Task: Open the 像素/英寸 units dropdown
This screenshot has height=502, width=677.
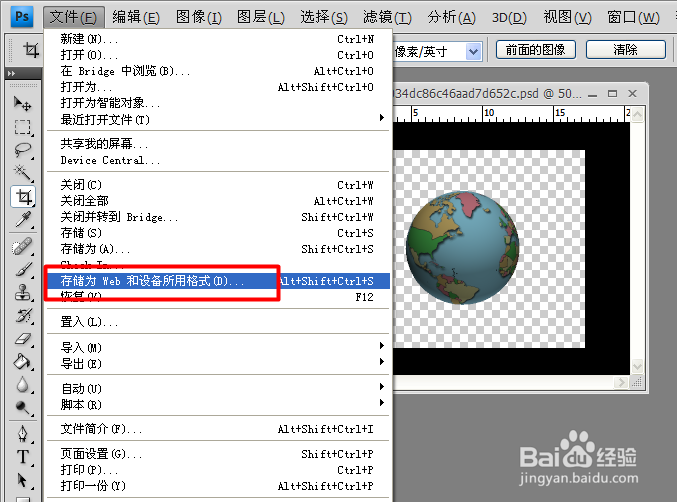Action: click(474, 52)
